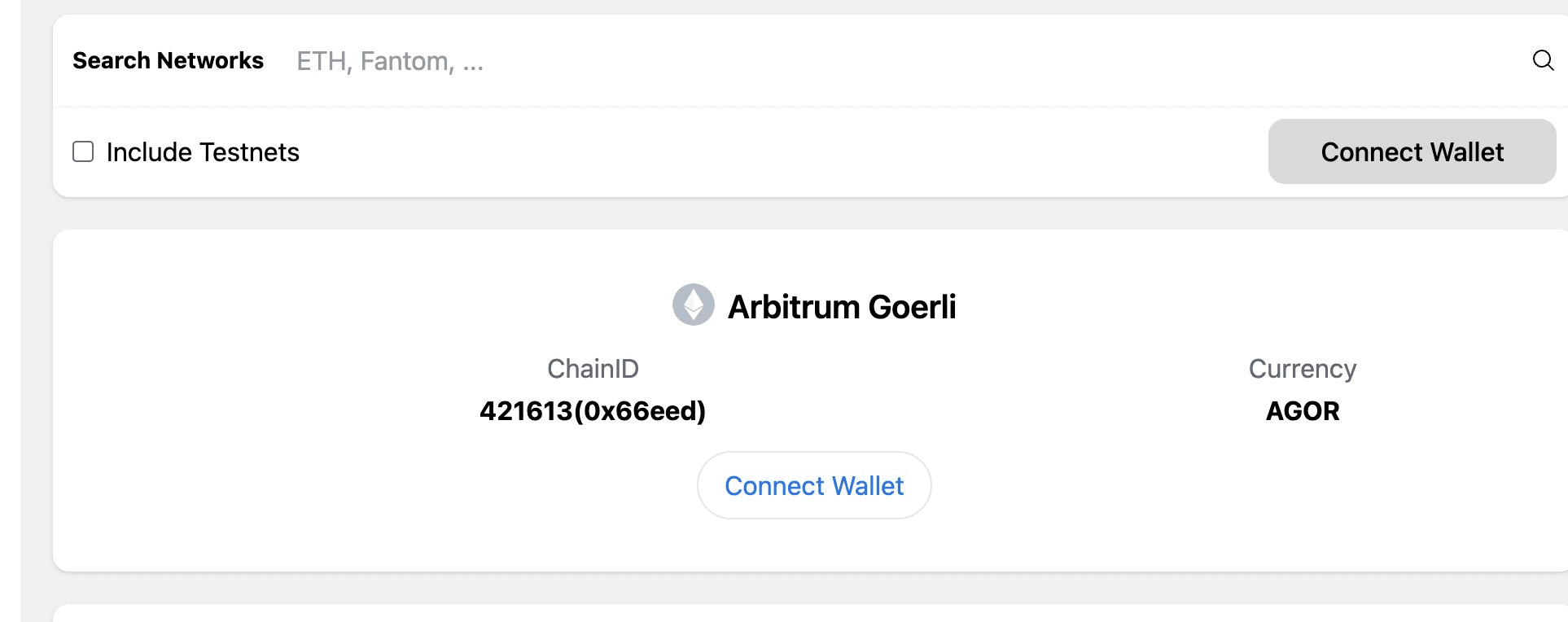The width and height of the screenshot is (1568, 622).
Task: Click empty area of the Arbitrum Goerli card
Action: [x=244, y=488]
